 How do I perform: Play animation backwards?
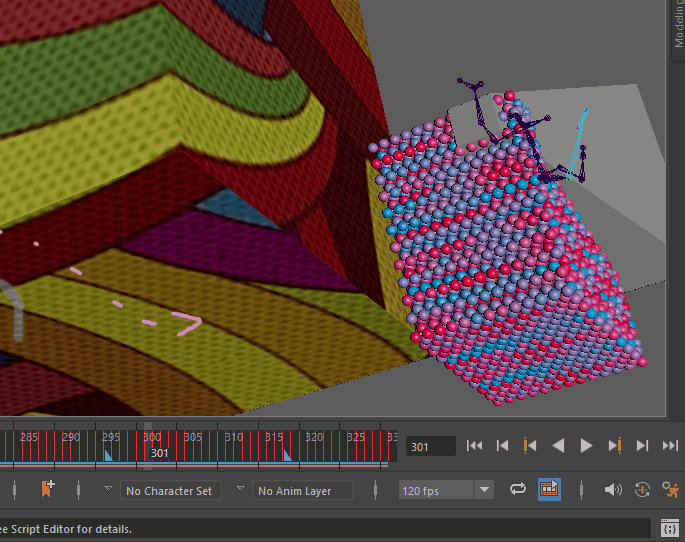(x=559, y=446)
